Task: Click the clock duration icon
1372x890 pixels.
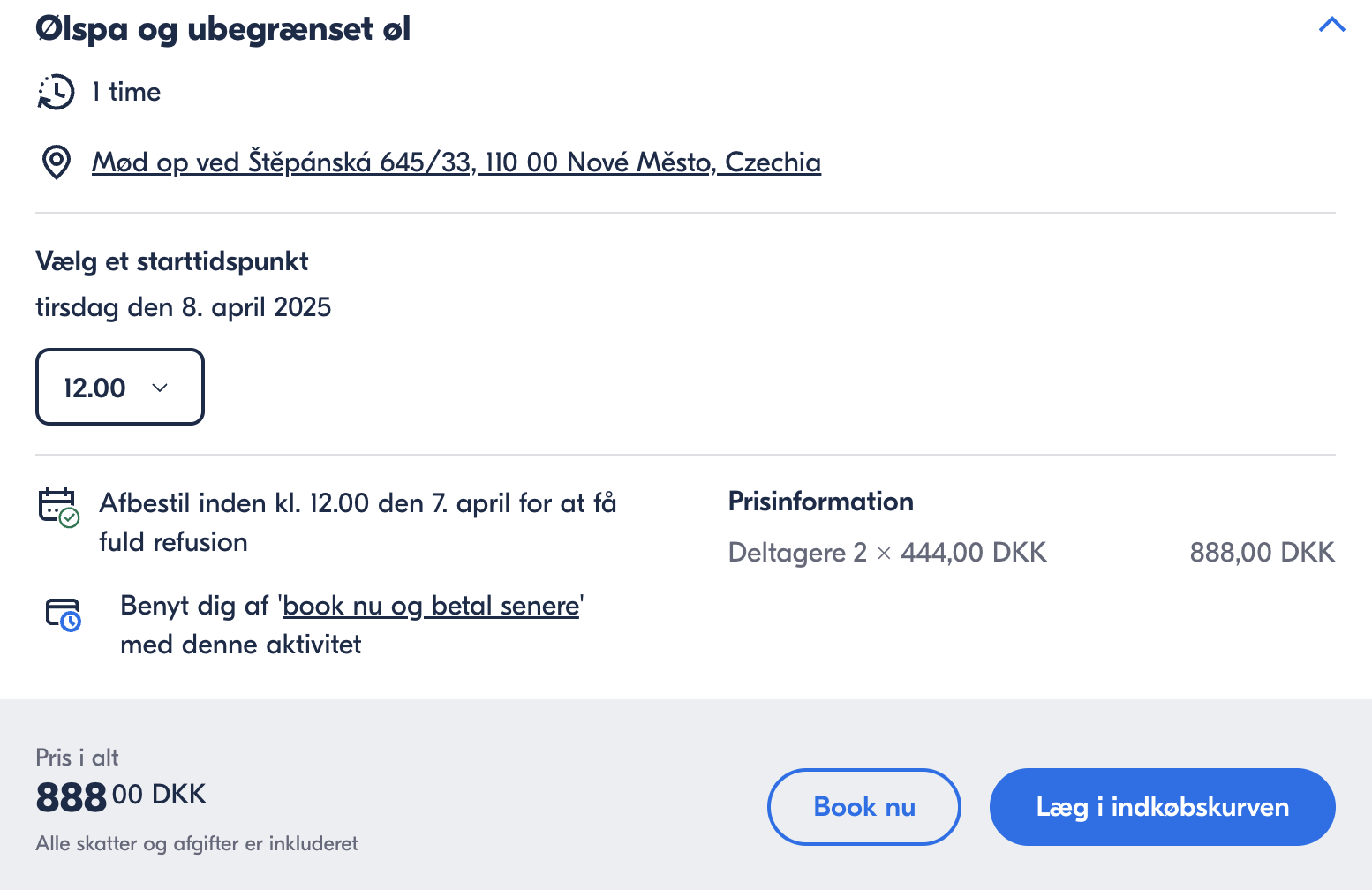Action: 56,92
